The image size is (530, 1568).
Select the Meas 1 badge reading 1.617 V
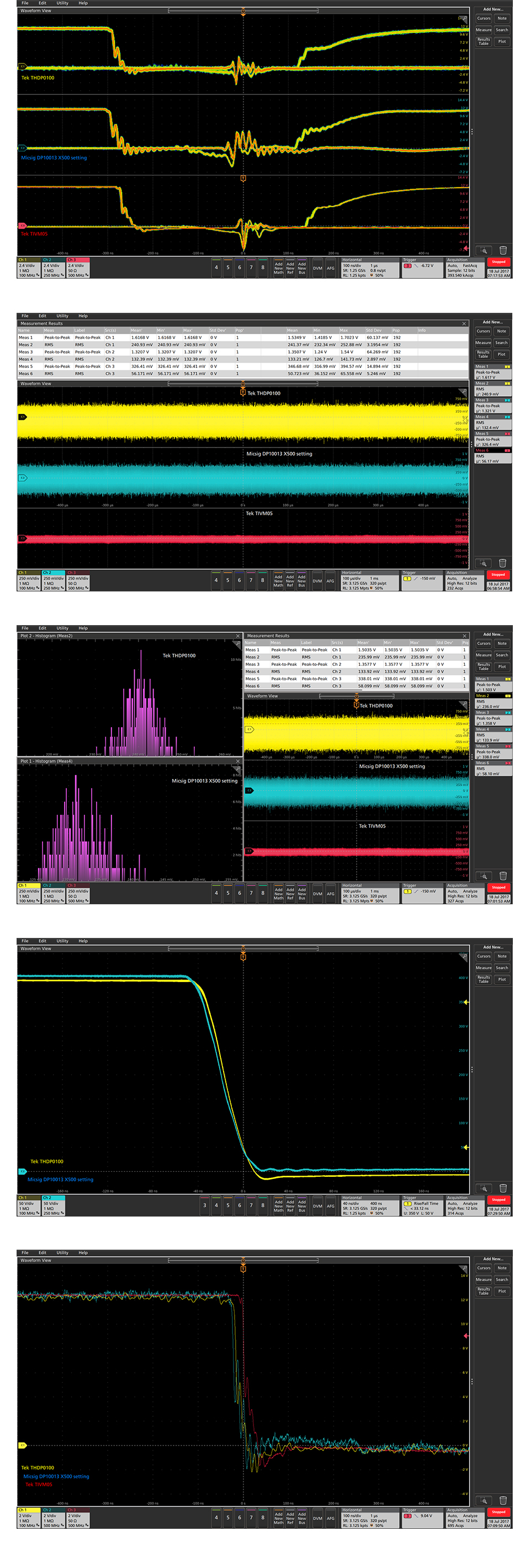point(493,372)
